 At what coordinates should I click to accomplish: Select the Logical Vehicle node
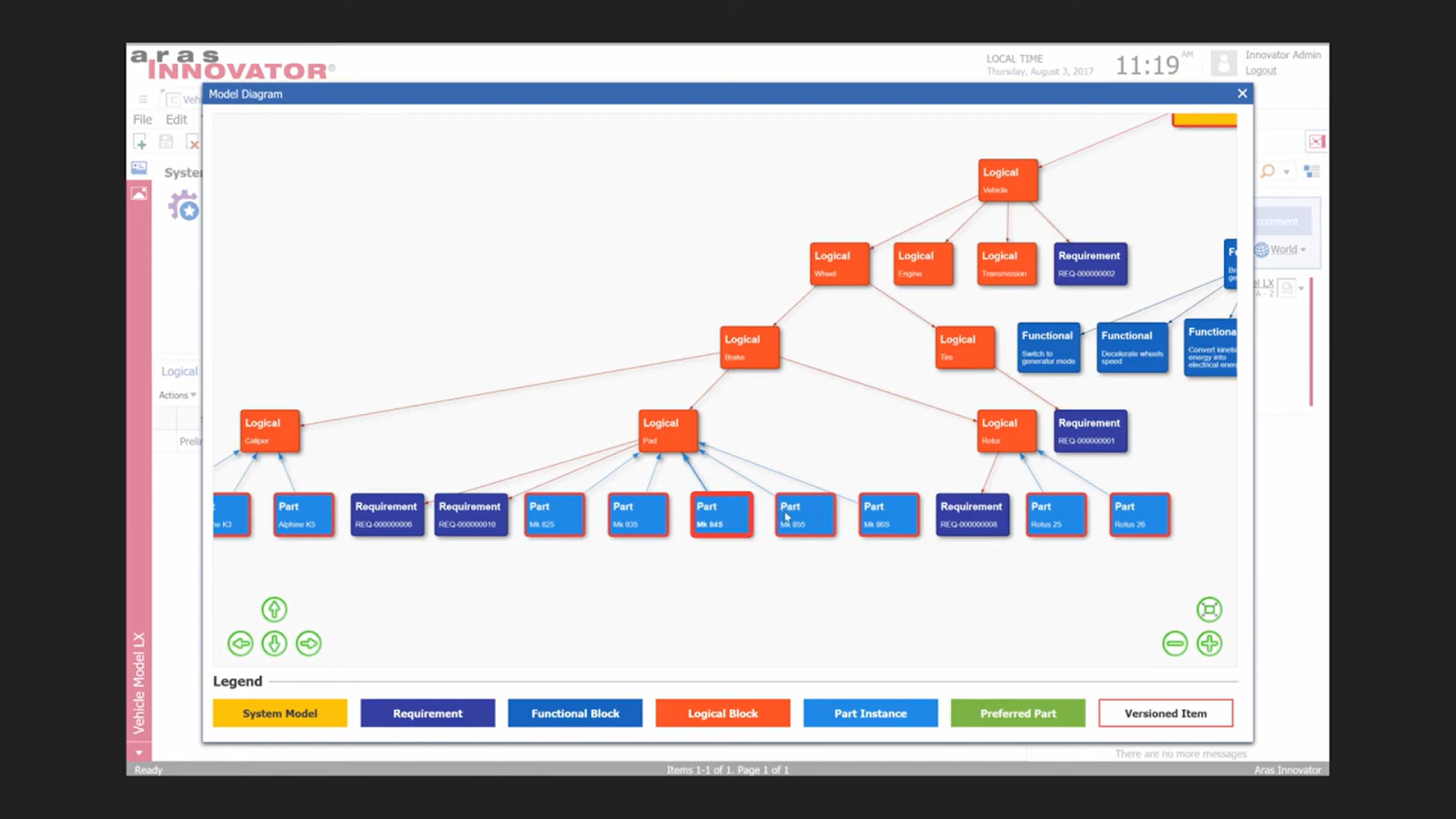click(1008, 180)
